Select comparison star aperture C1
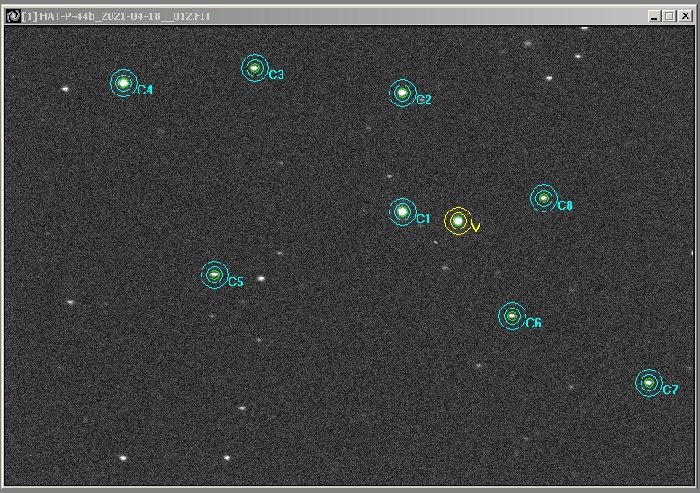Viewport: 700px width, 493px height. point(403,212)
